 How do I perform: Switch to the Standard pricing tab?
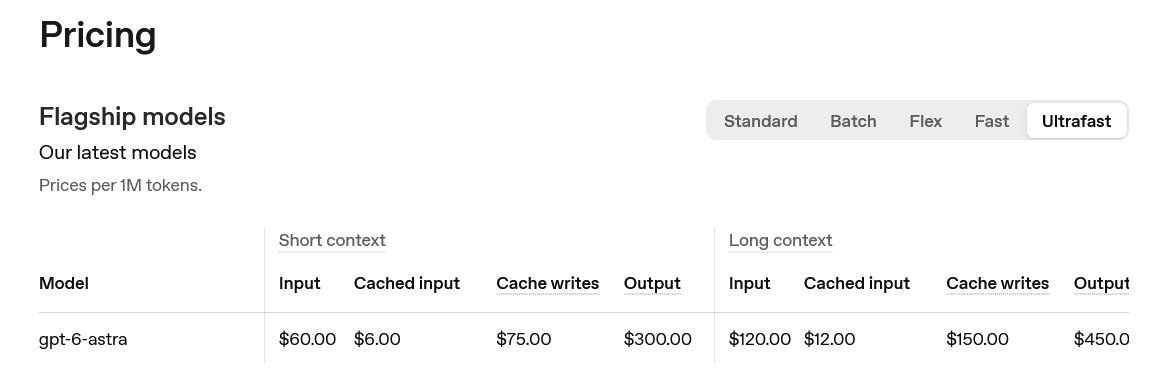(x=760, y=121)
